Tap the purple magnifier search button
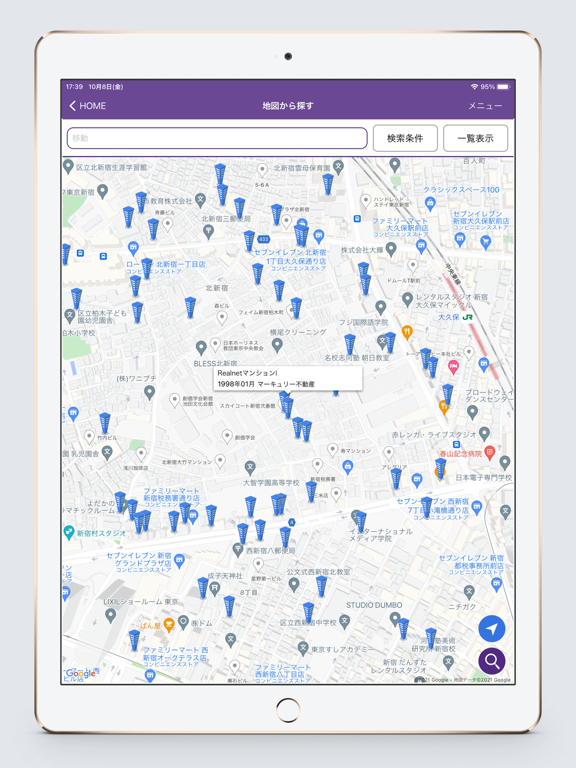This screenshot has width=576, height=768. pos(492,661)
